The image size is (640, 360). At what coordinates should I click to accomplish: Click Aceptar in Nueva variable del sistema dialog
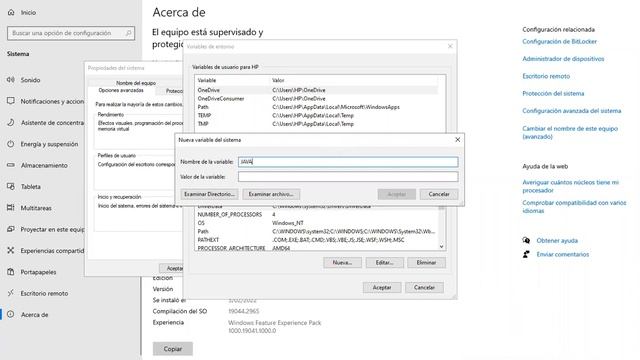397,194
